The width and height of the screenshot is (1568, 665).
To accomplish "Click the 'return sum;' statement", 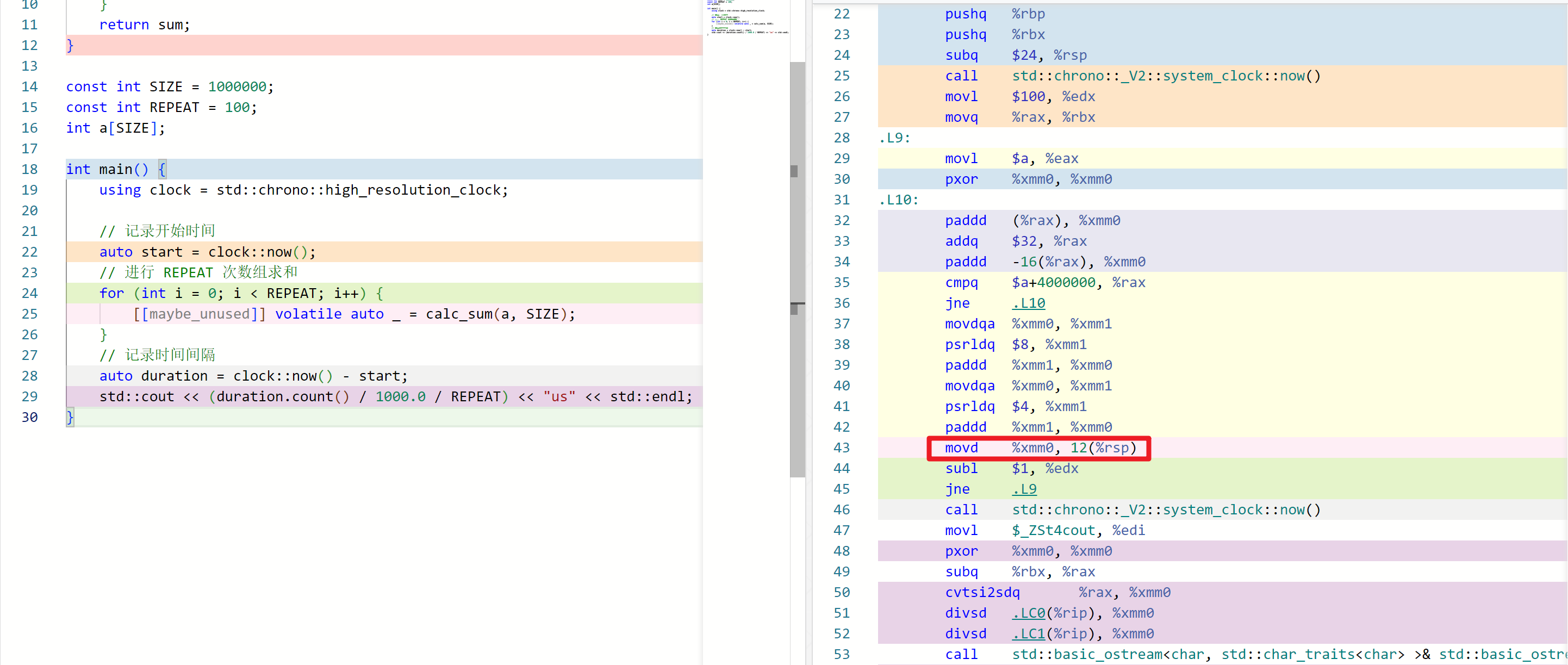I will point(144,24).
